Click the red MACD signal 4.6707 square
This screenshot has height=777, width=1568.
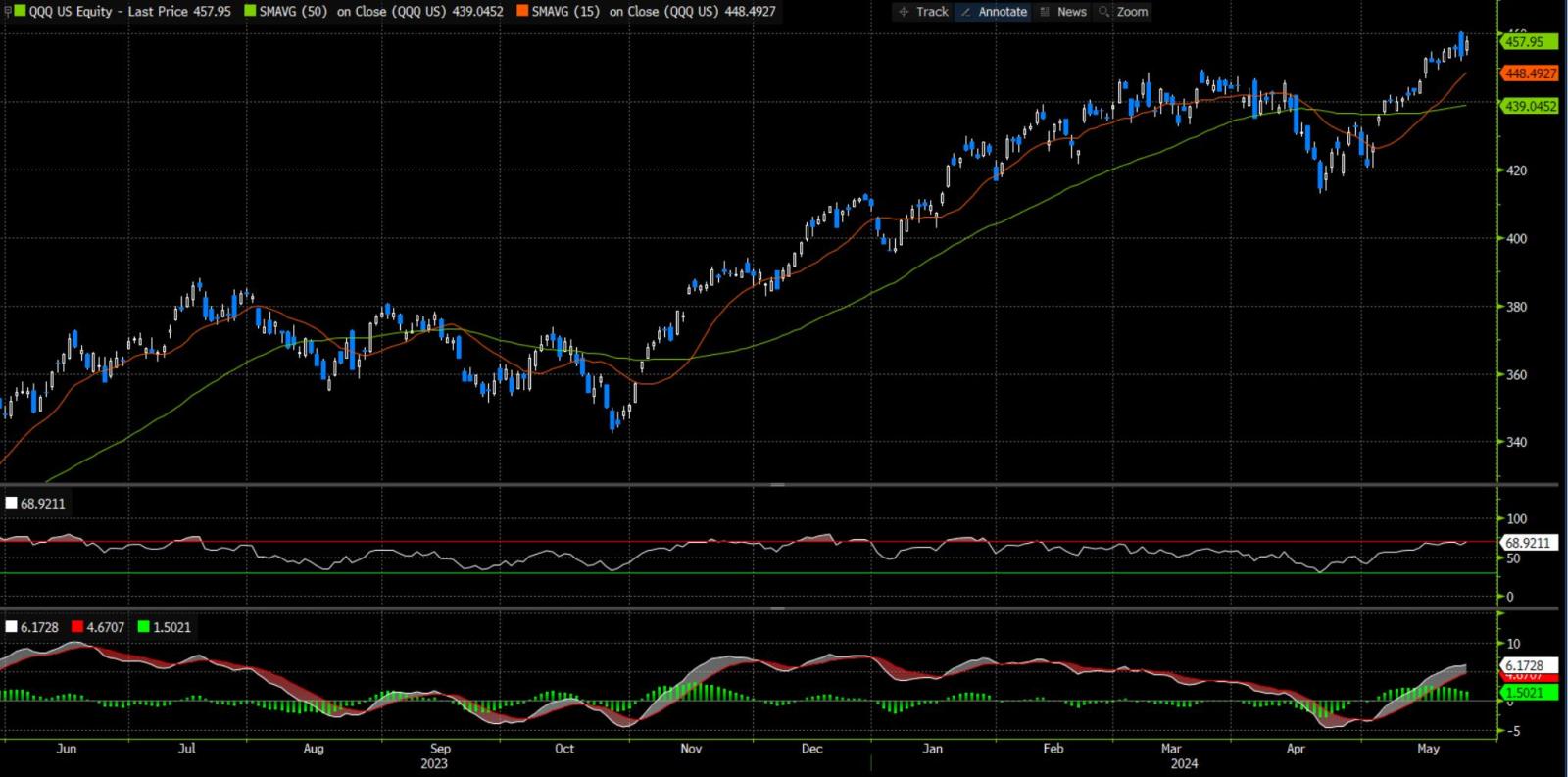(77, 627)
